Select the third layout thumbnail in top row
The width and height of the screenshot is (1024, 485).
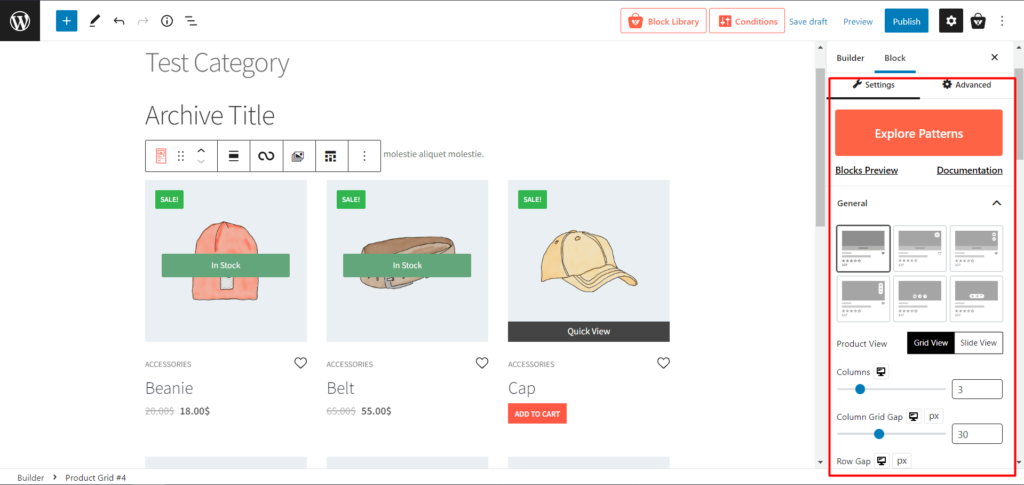point(976,249)
